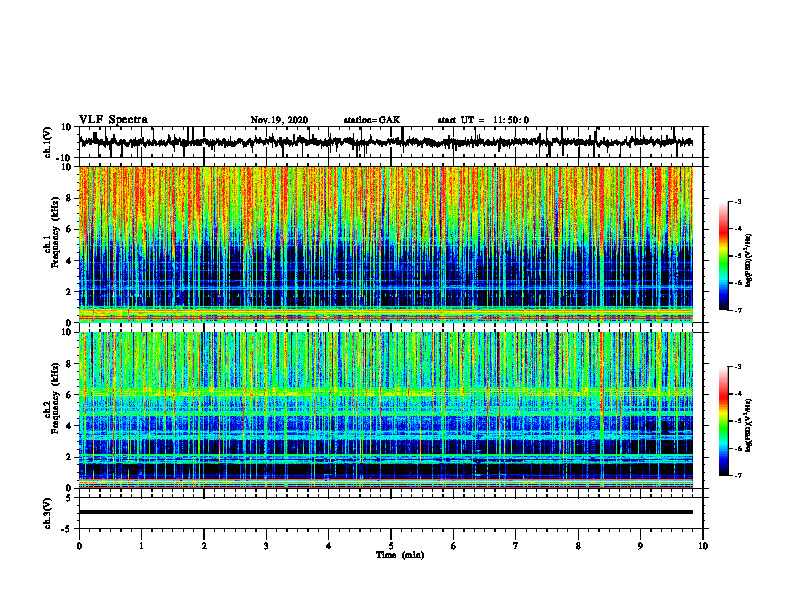The width and height of the screenshot is (792, 612).
Task: Click the "9" tick on the time axis
Action: 640,546
